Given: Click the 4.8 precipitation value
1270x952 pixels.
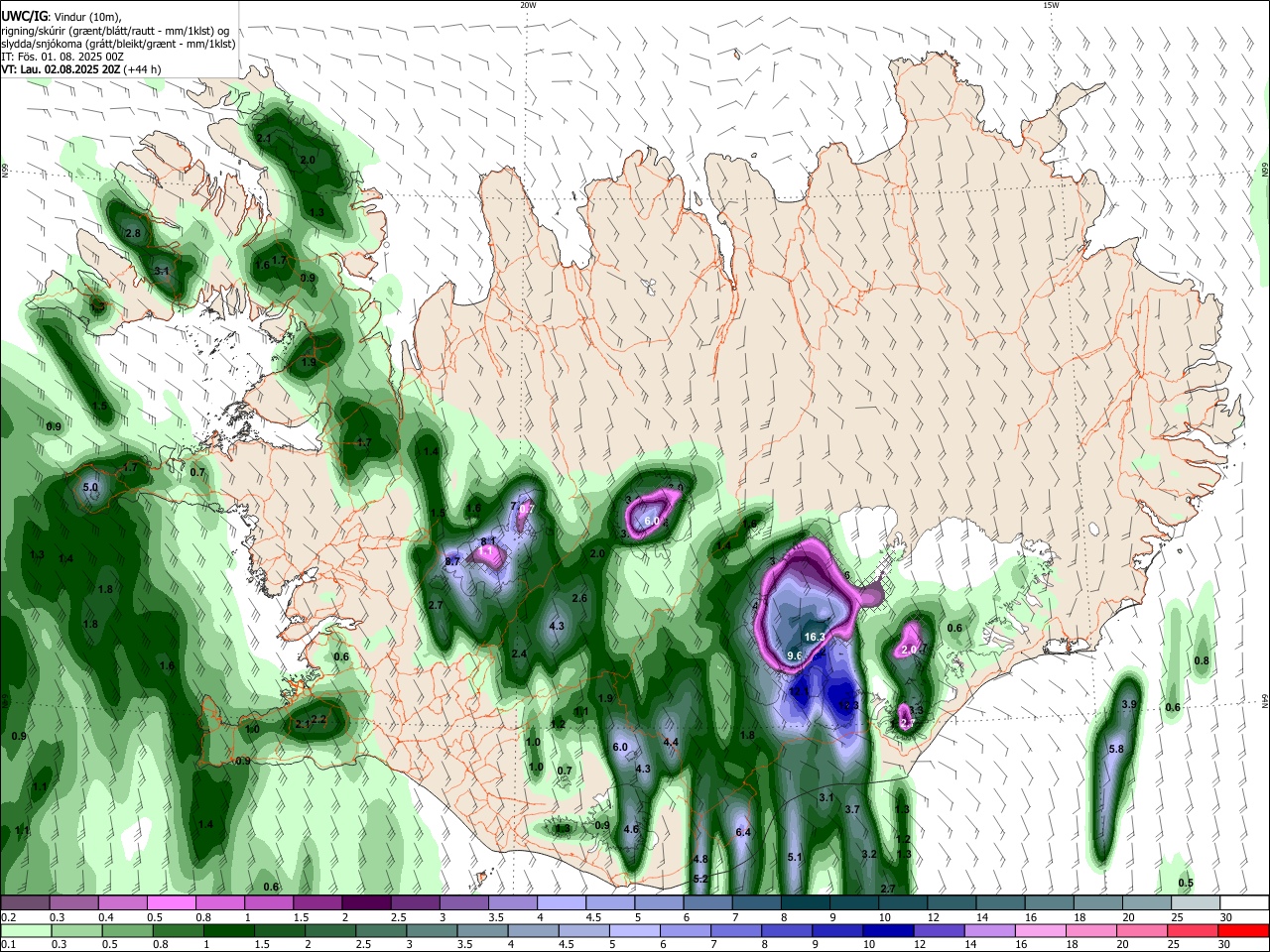Looking at the screenshot, I should 700,859.
